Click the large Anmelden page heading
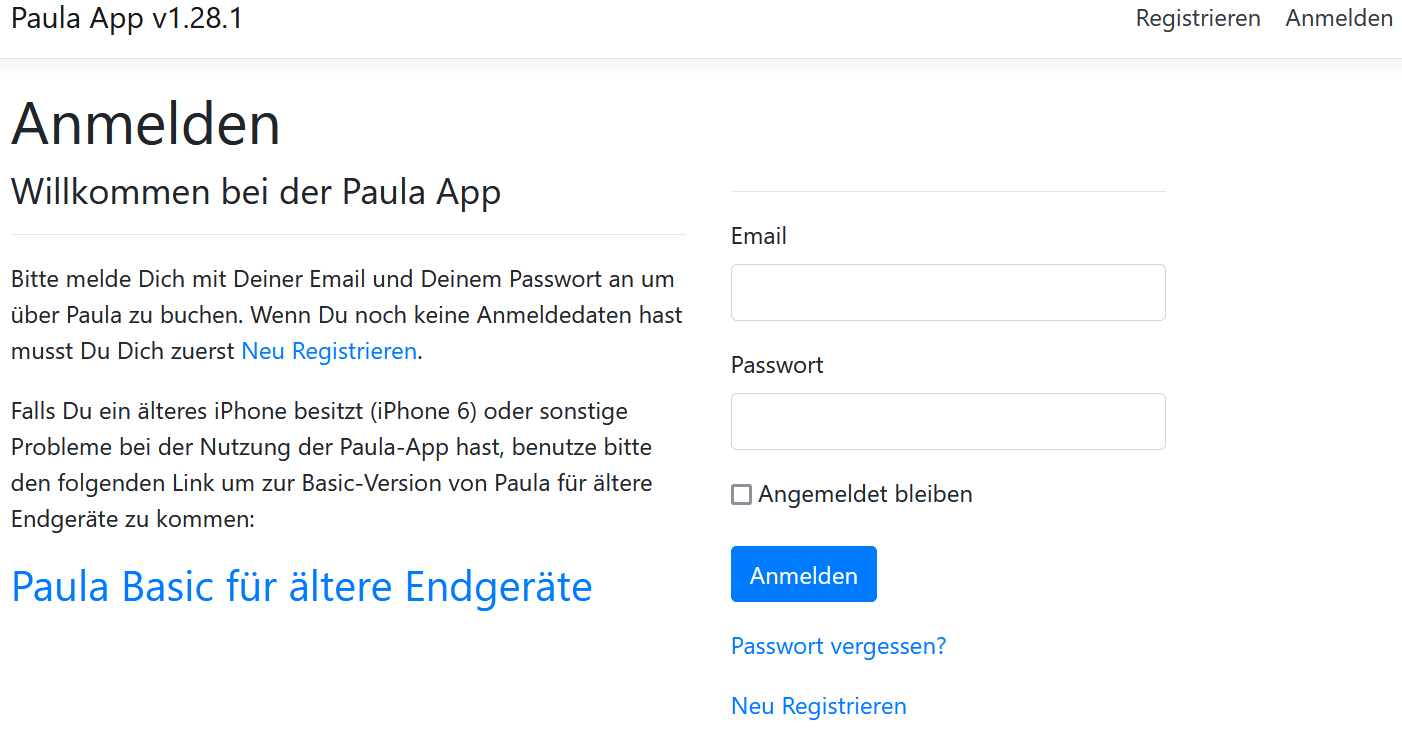1402x729 pixels. (146, 124)
